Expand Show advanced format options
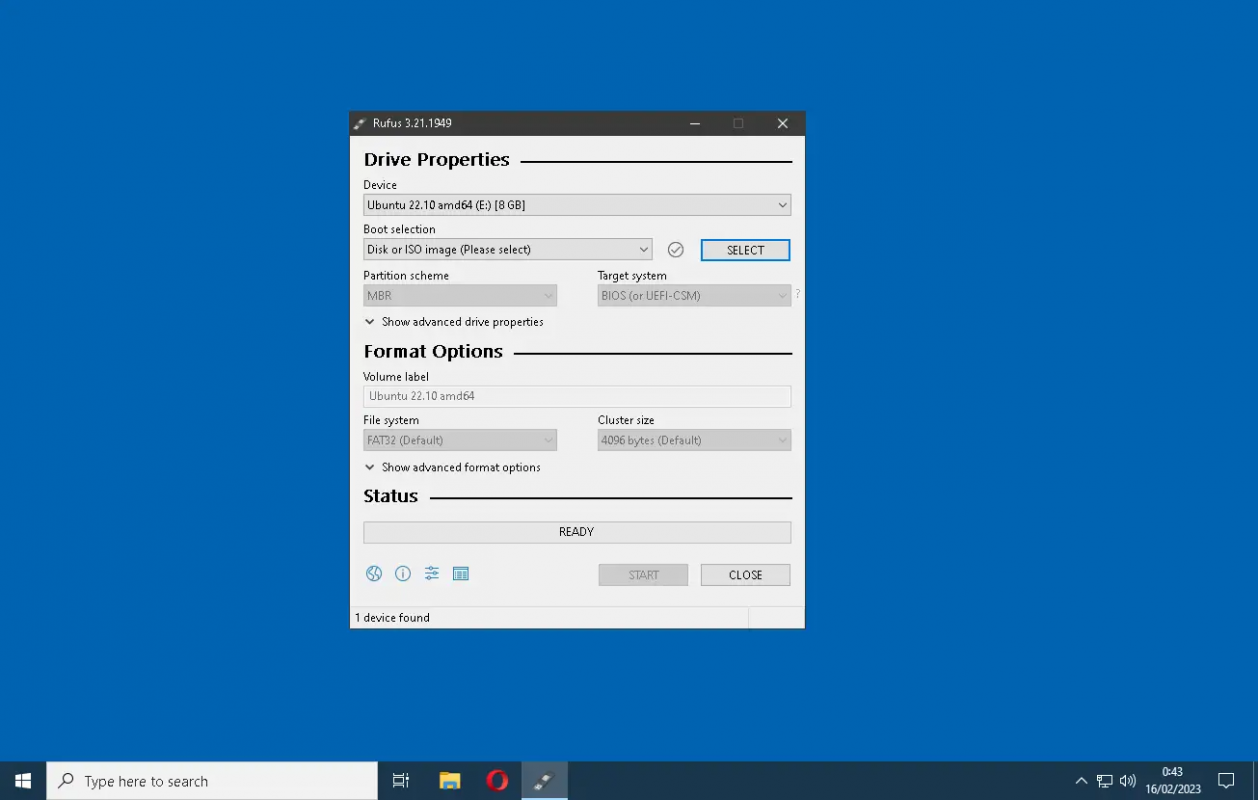The image size is (1258, 800). click(x=453, y=467)
